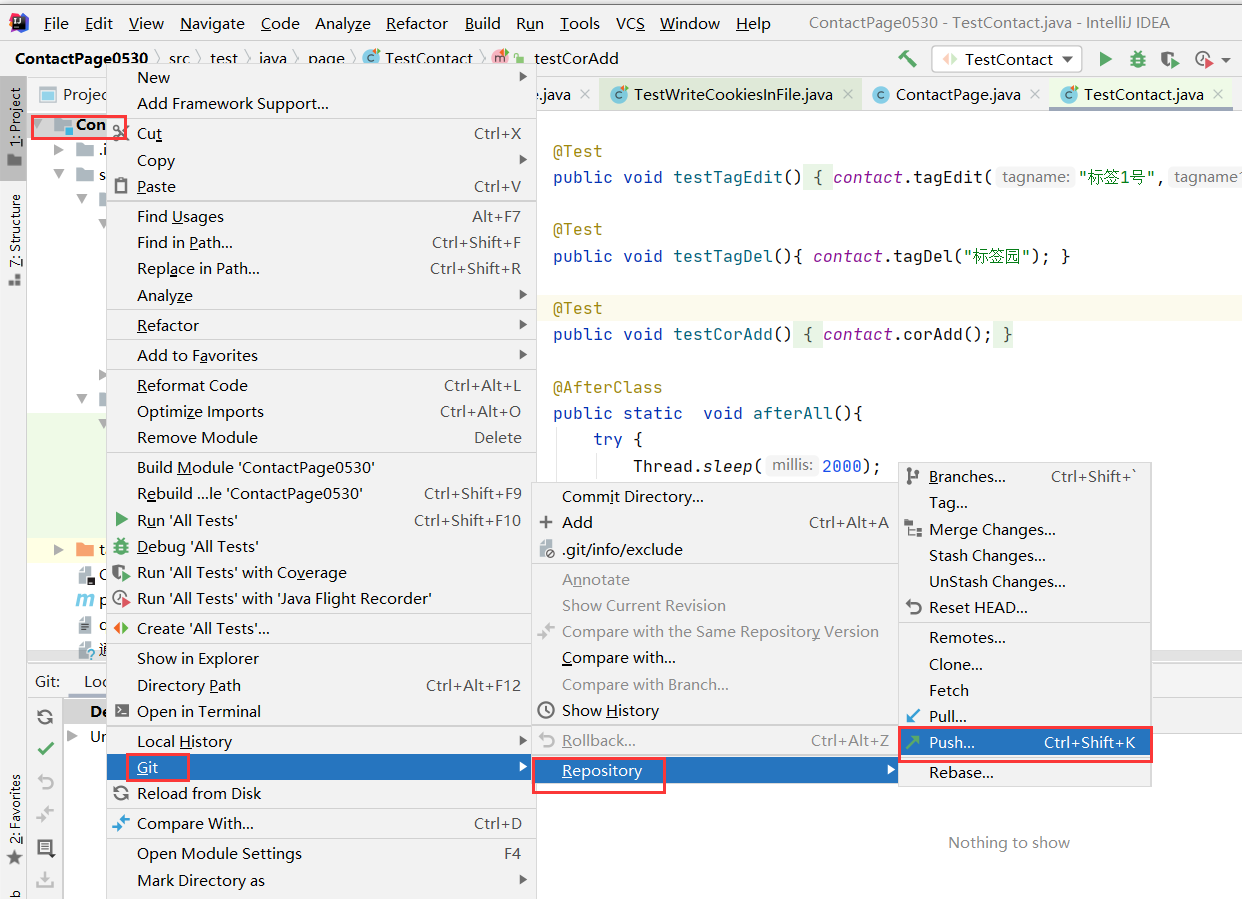1242x899 pixels.
Task: Close the TestContact.java editor tab
Action: pos(1218,94)
